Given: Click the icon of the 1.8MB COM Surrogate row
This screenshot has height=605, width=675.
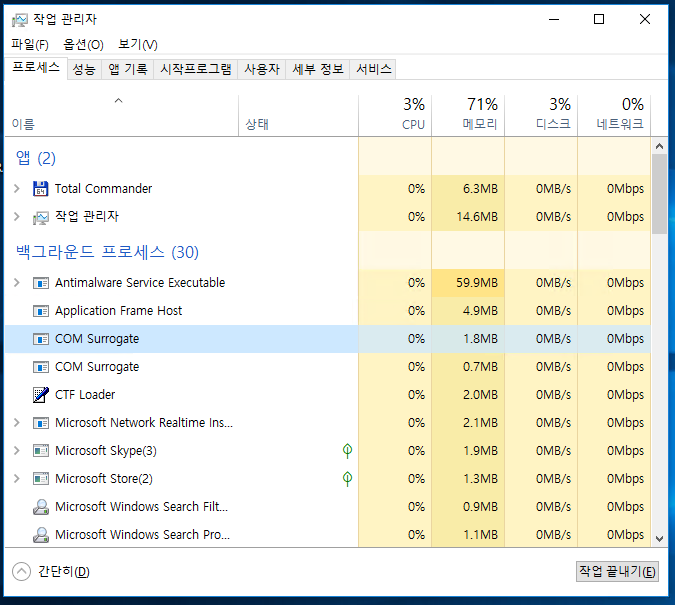Looking at the screenshot, I should [x=41, y=339].
